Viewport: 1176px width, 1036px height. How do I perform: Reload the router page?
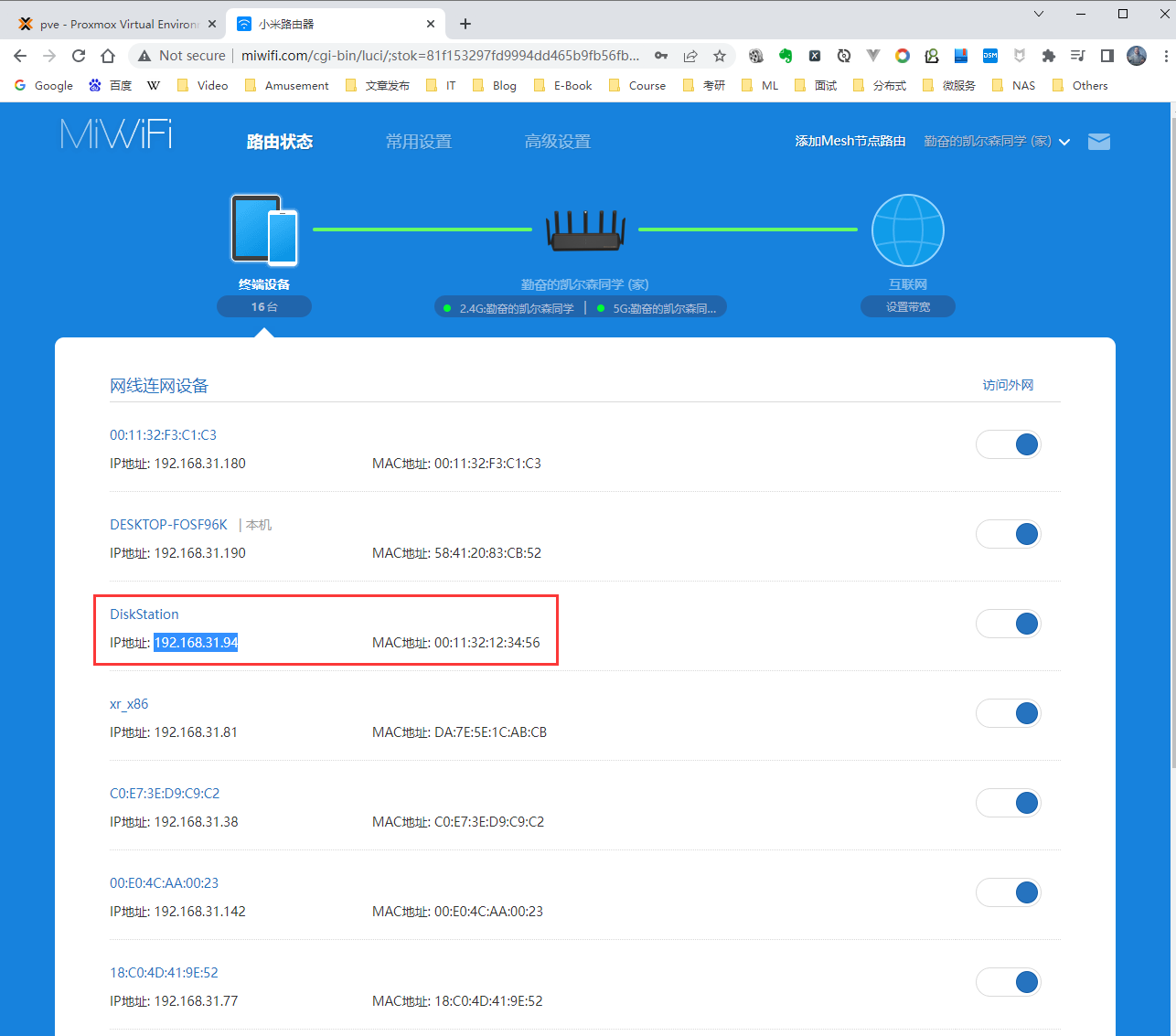79,56
